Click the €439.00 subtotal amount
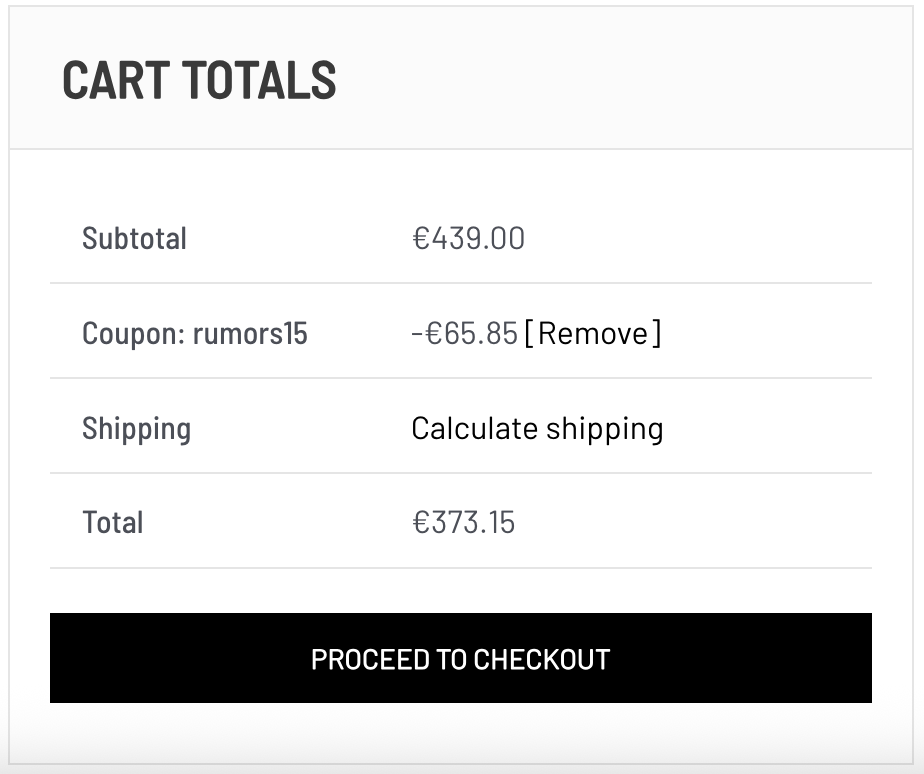The image size is (924, 774). click(468, 239)
